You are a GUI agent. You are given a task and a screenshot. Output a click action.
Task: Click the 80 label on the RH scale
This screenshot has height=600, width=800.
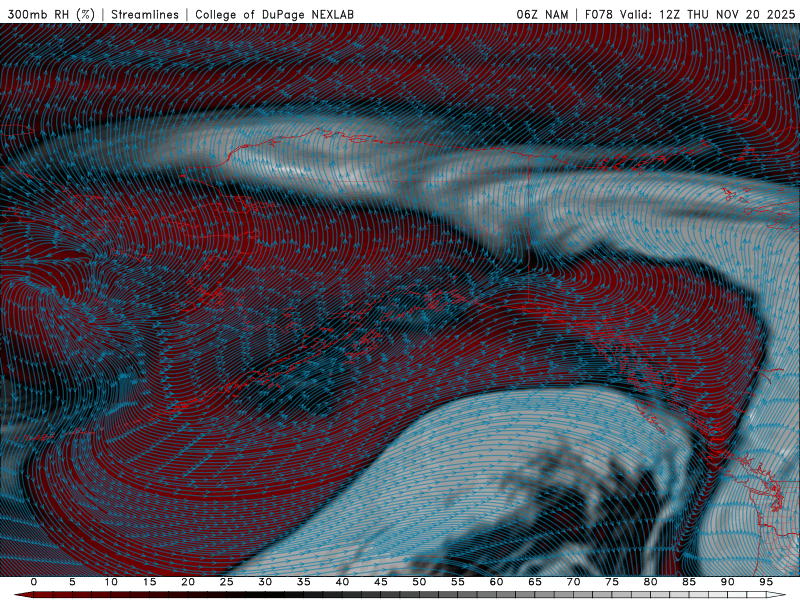click(650, 582)
